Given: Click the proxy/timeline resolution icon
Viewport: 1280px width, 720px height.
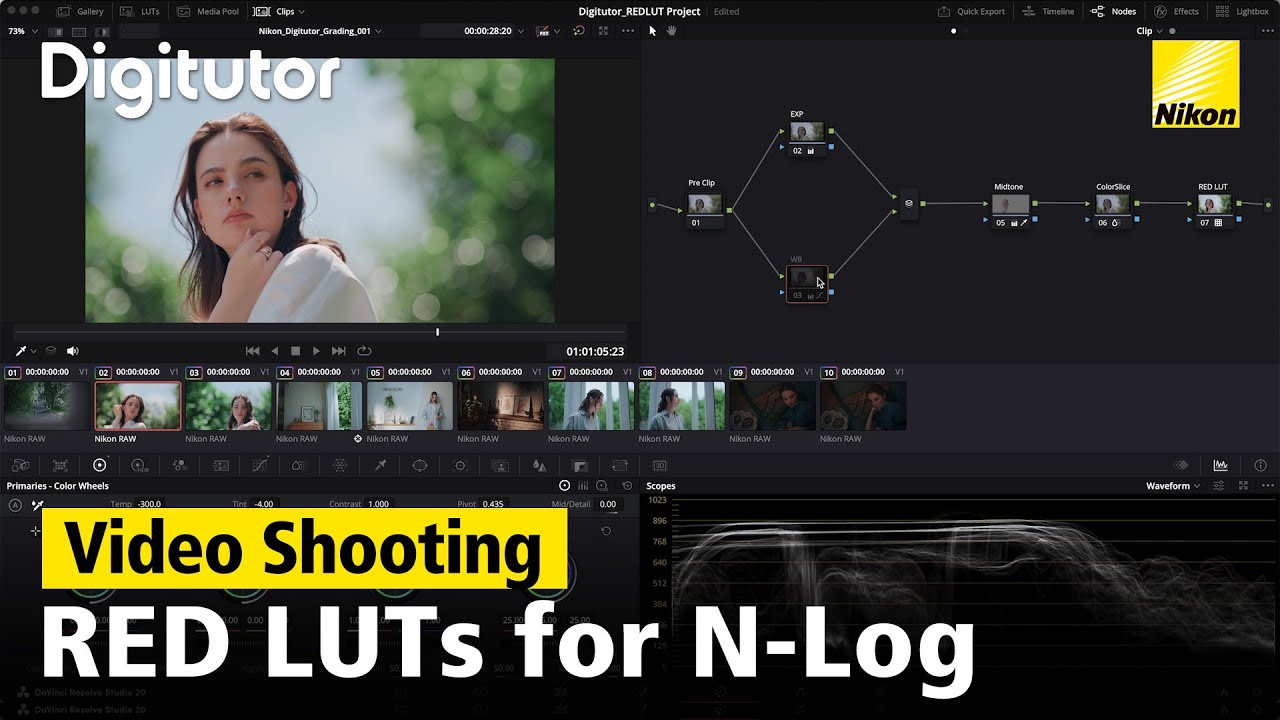Looking at the screenshot, I should tap(544, 31).
